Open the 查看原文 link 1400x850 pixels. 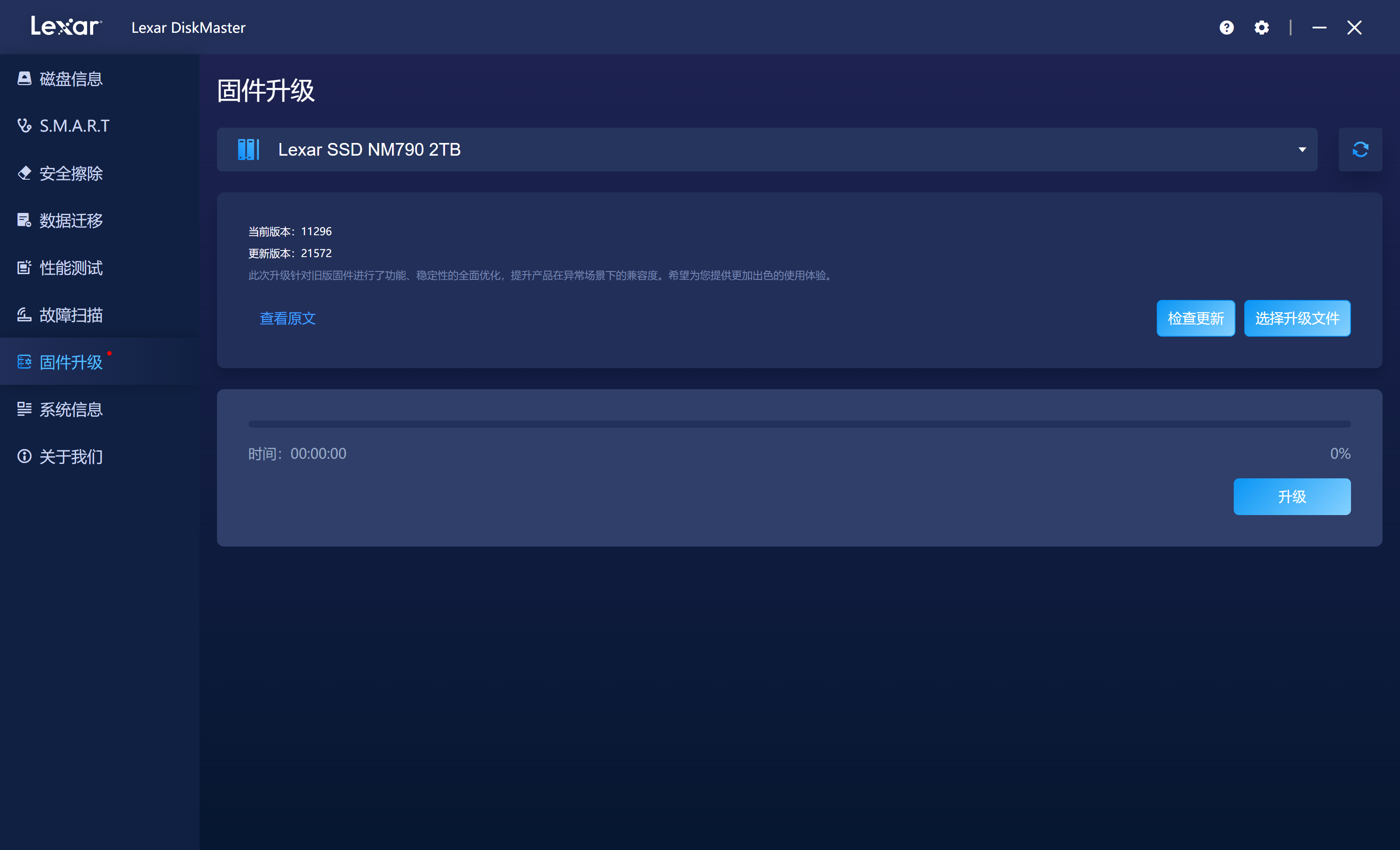coord(287,318)
